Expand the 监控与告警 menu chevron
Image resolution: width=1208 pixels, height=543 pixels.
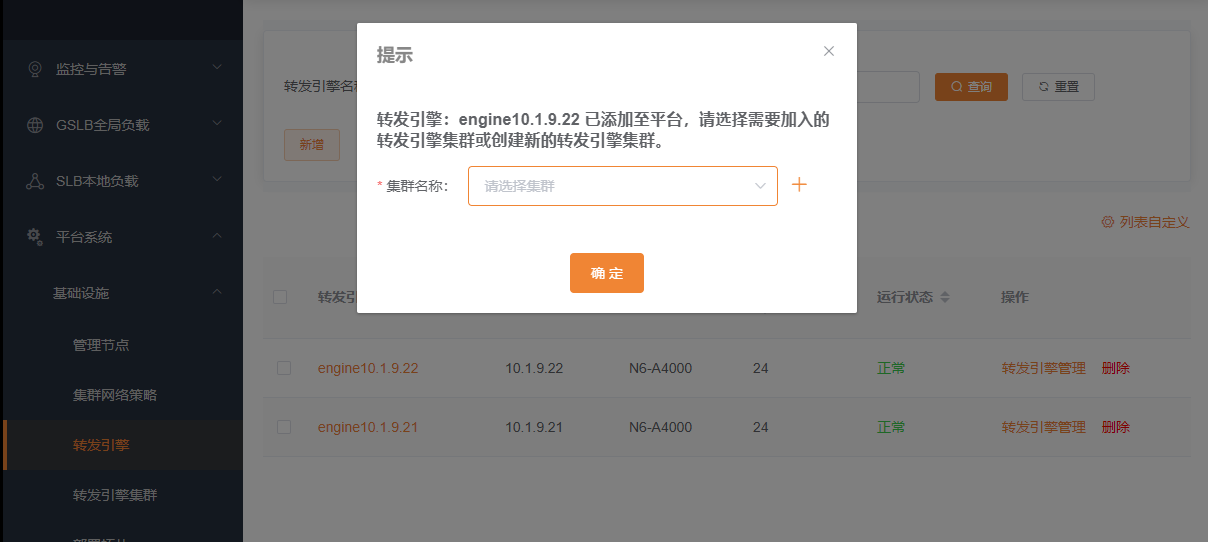click(x=217, y=68)
